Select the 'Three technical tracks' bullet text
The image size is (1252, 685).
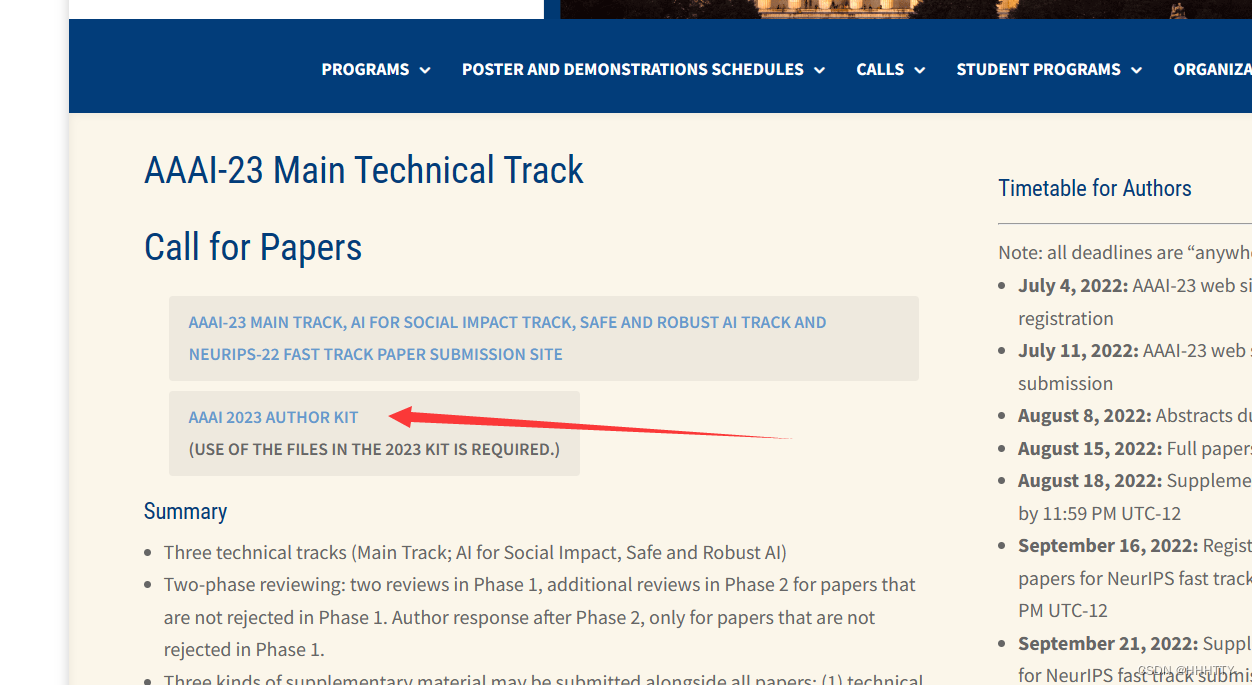click(475, 552)
